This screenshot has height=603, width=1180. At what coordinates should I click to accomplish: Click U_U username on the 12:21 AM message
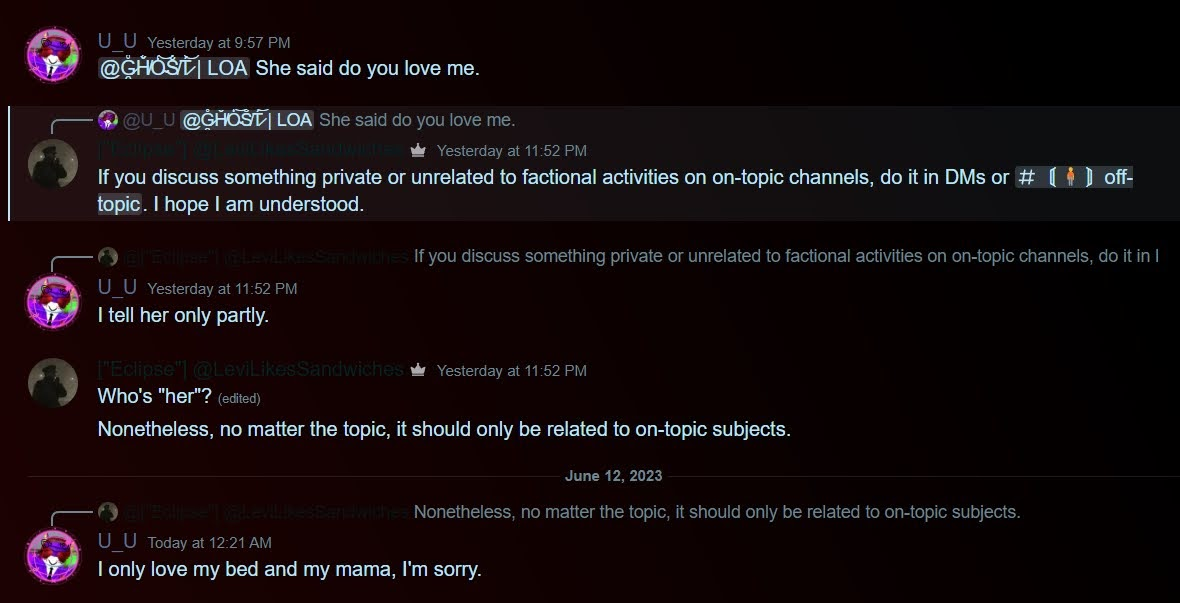point(117,541)
